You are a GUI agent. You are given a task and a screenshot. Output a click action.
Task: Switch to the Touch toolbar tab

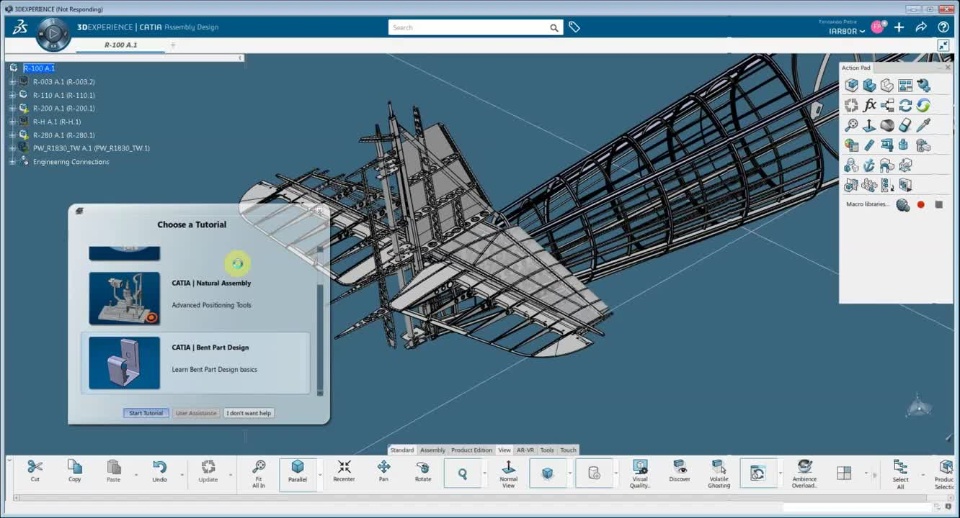pyautogui.click(x=568, y=450)
